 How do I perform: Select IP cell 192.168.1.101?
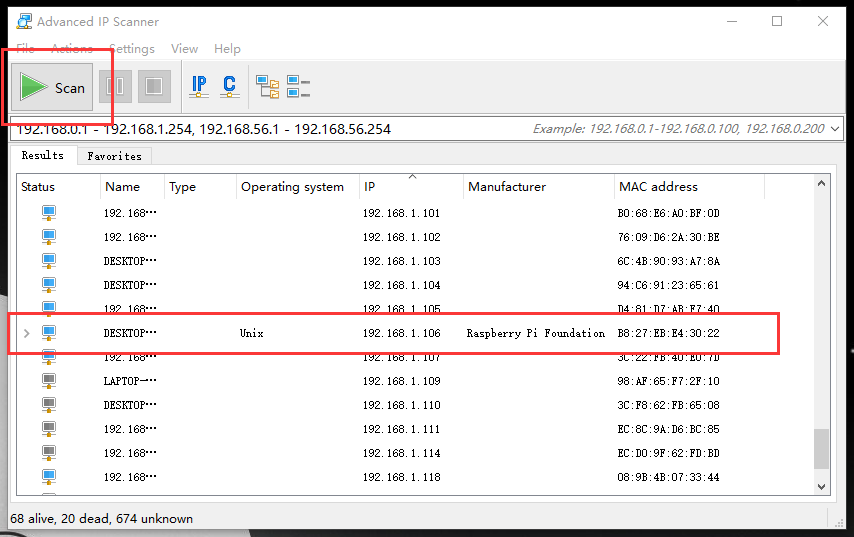pyautogui.click(x=401, y=213)
